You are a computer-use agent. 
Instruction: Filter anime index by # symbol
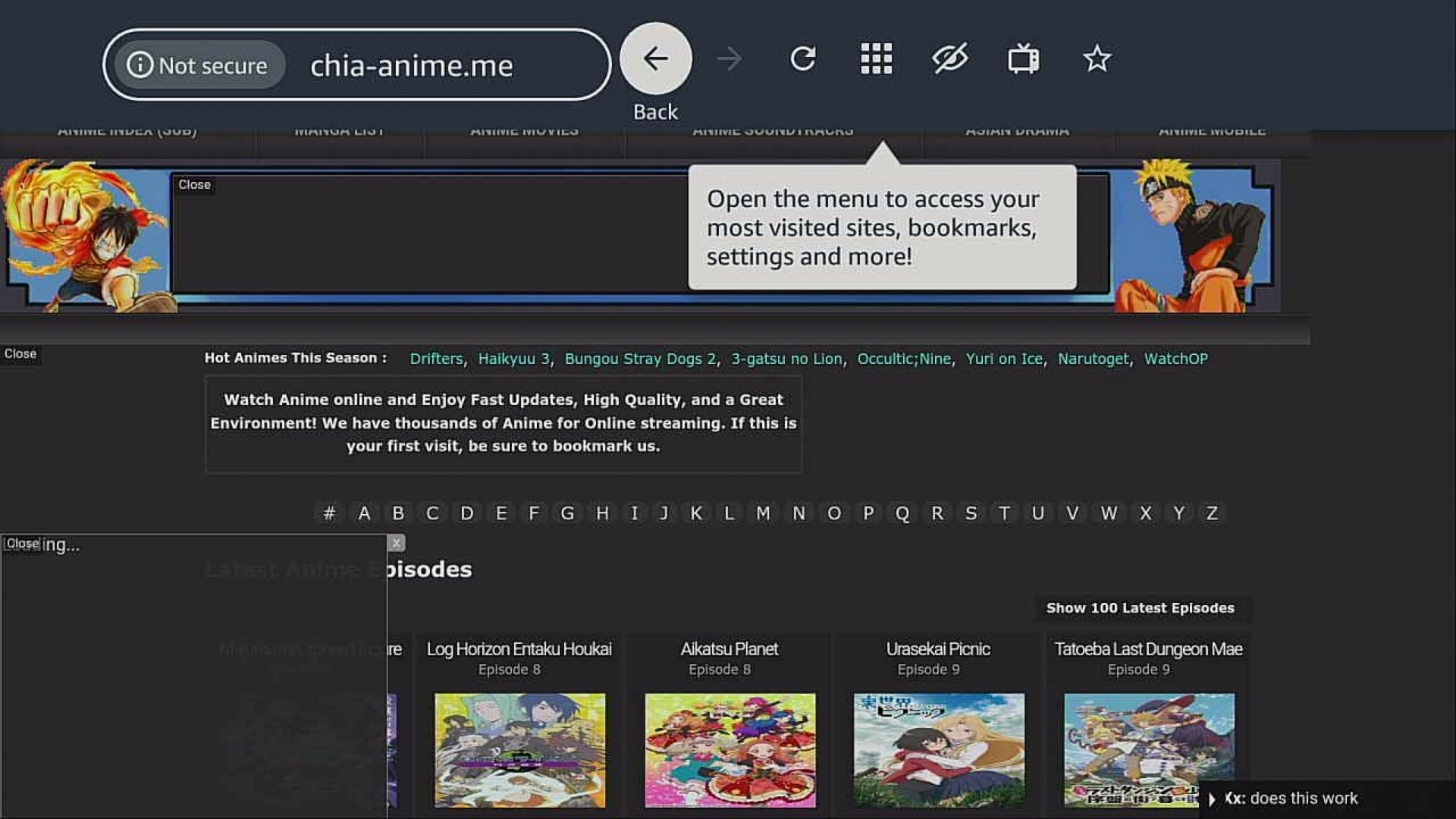(329, 513)
